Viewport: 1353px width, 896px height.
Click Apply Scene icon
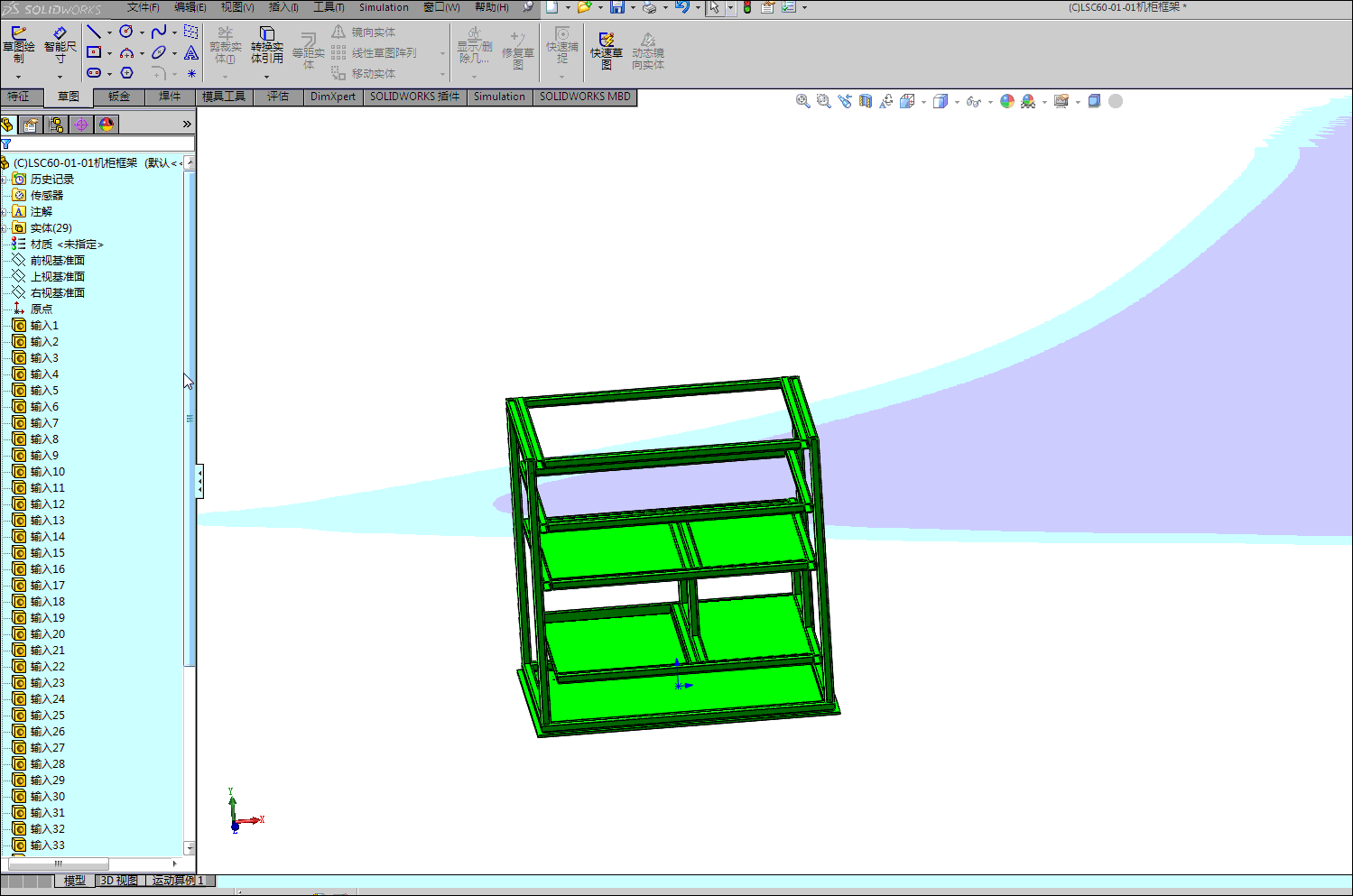point(1028,101)
